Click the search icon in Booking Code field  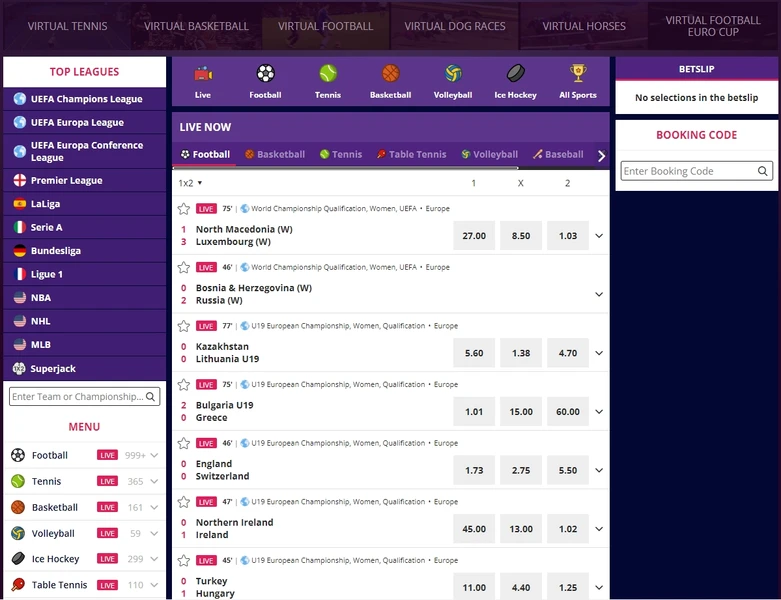click(763, 171)
